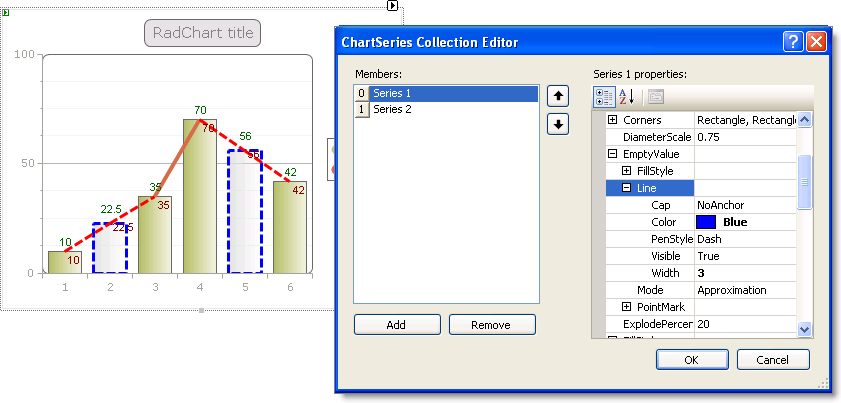The height and width of the screenshot is (403, 841).
Task: Click the green anchor glyph at chart corner
Action: click(5, 12)
